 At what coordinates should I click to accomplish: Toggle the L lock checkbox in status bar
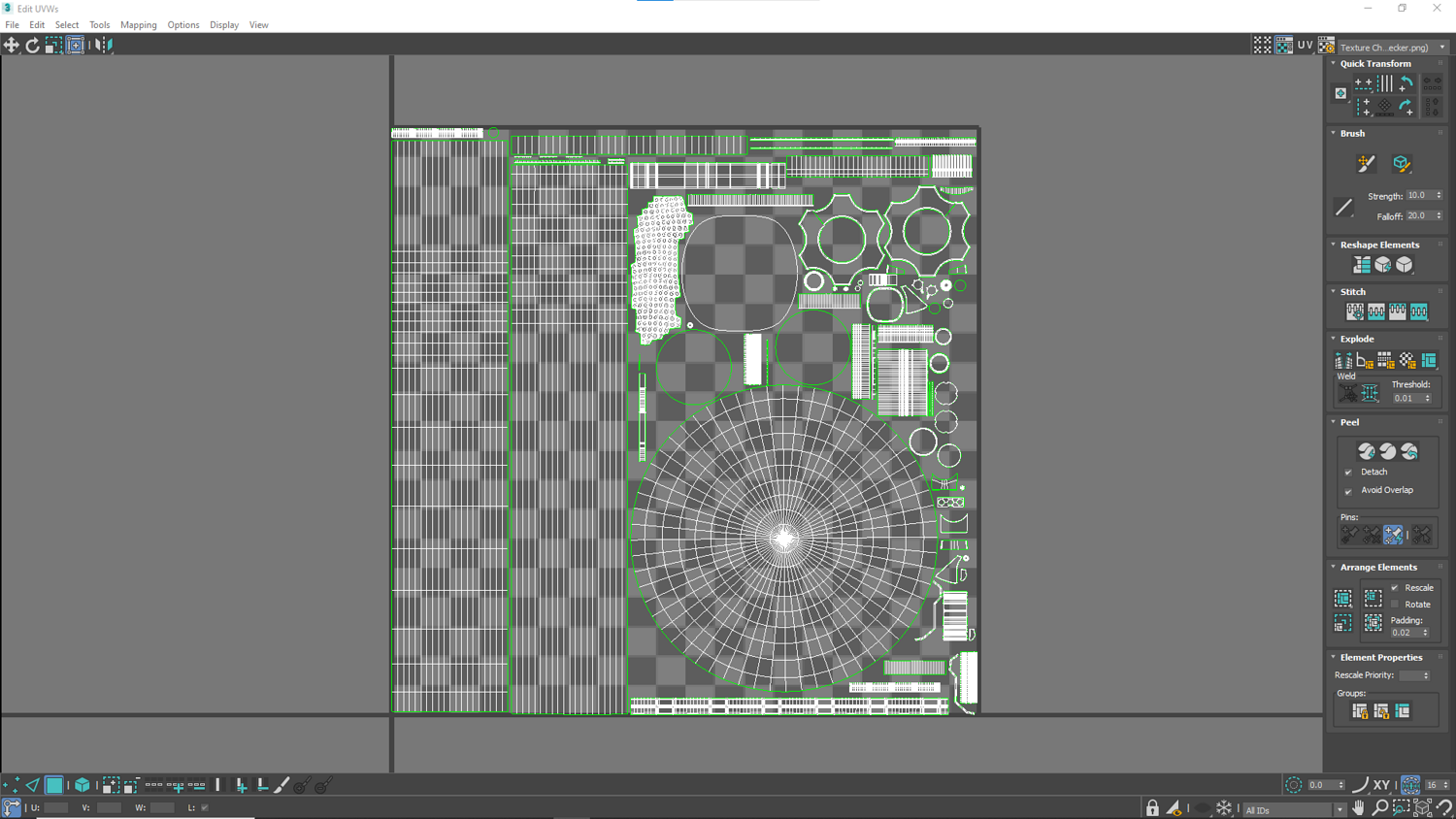205,807
